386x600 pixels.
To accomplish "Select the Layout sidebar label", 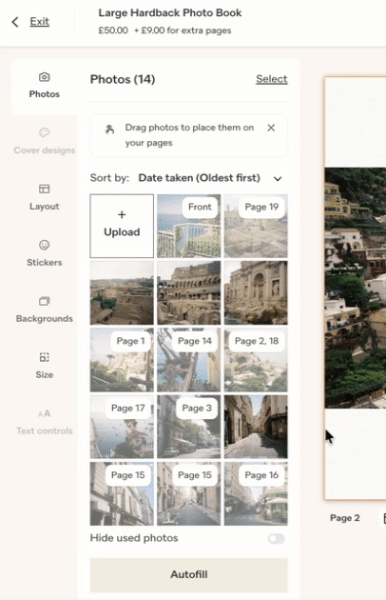I will click(44, 206).
